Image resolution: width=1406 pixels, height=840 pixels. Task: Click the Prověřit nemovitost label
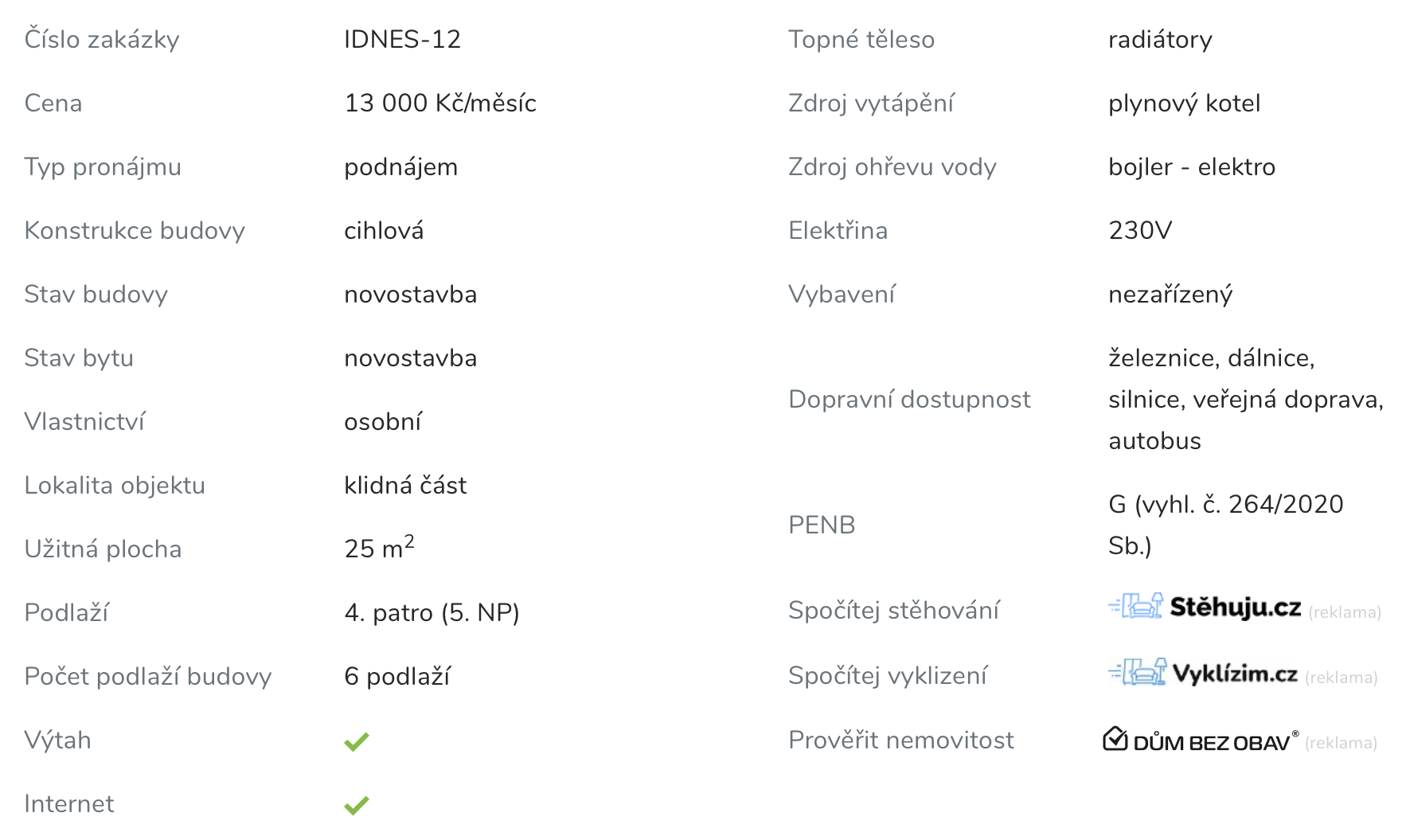point(900,740)
